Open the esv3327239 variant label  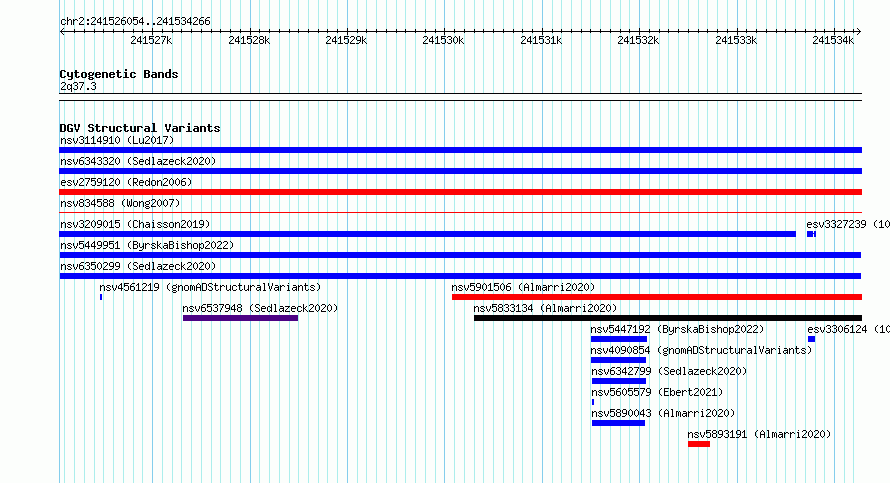[x=848, y=224]
